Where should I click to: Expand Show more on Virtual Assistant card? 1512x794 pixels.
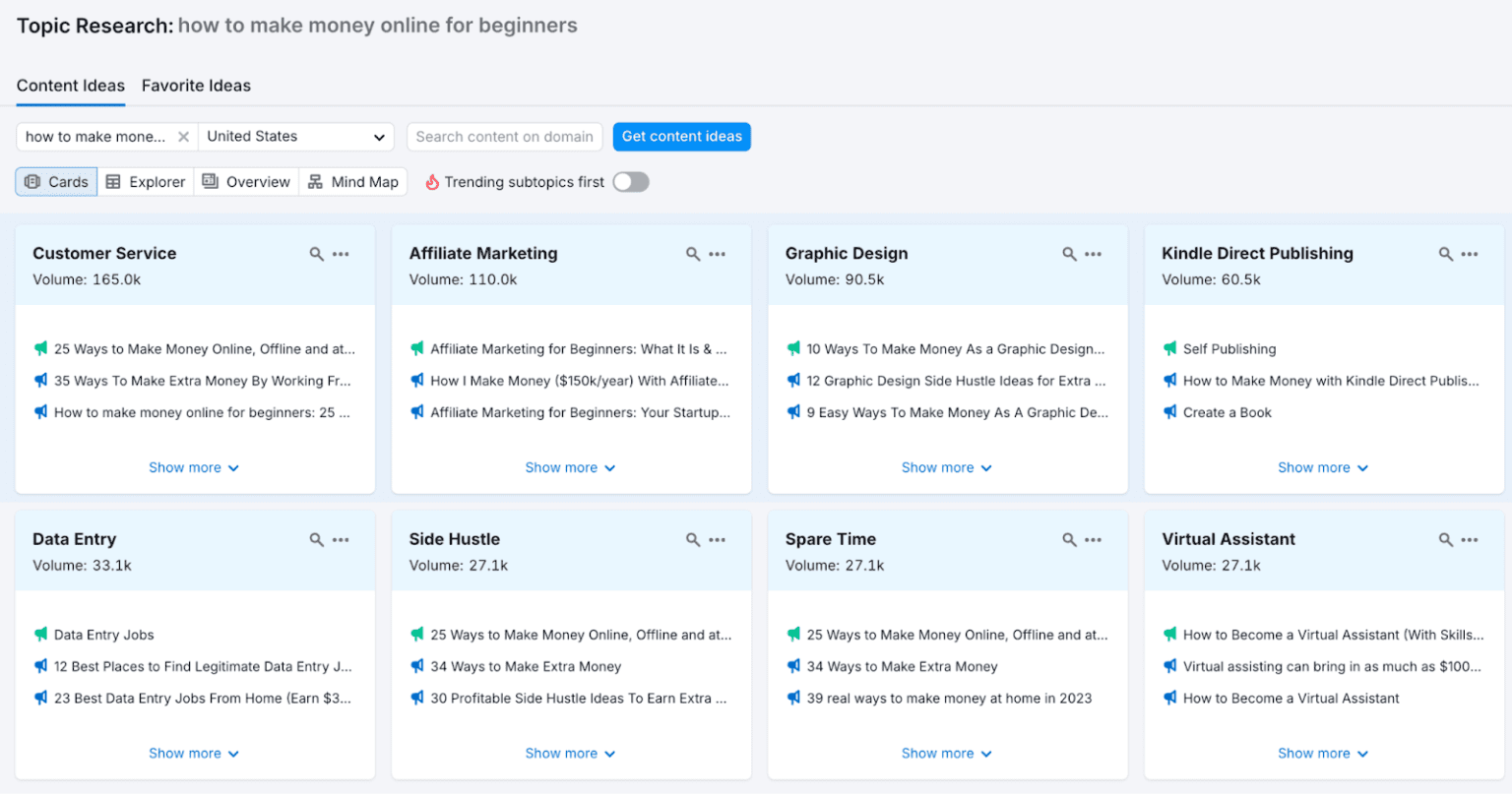(1323, 753)
